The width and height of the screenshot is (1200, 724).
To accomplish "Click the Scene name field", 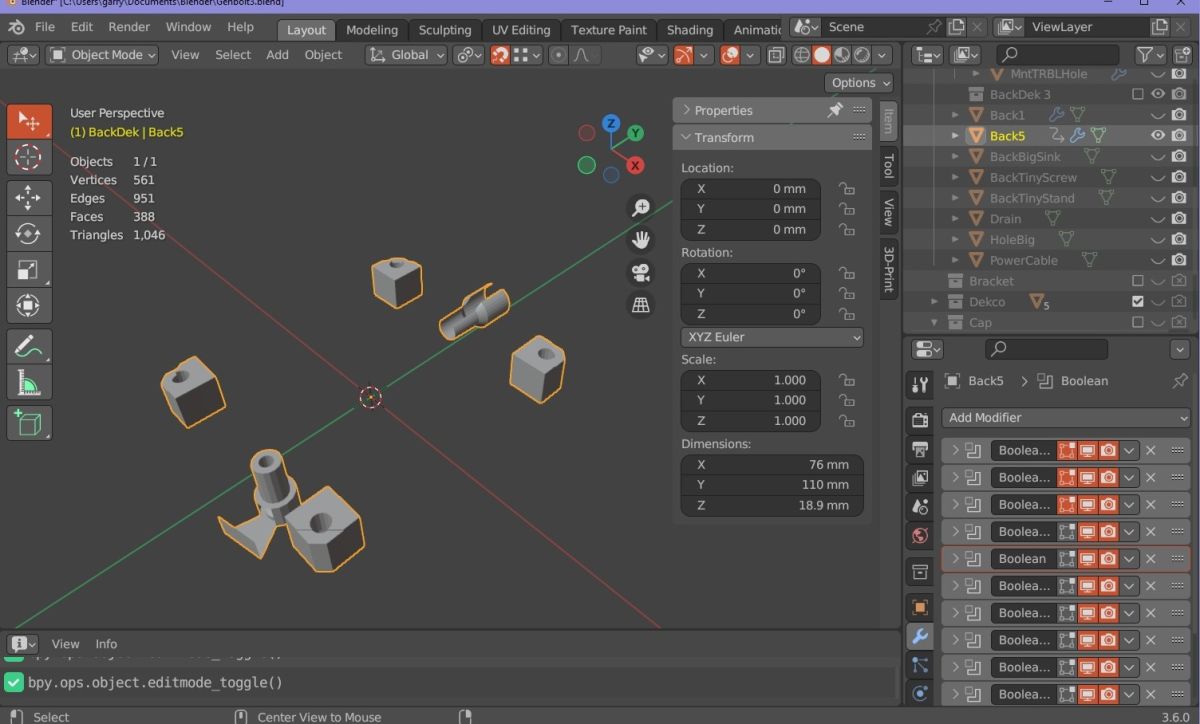I will [x=872, y=27].
